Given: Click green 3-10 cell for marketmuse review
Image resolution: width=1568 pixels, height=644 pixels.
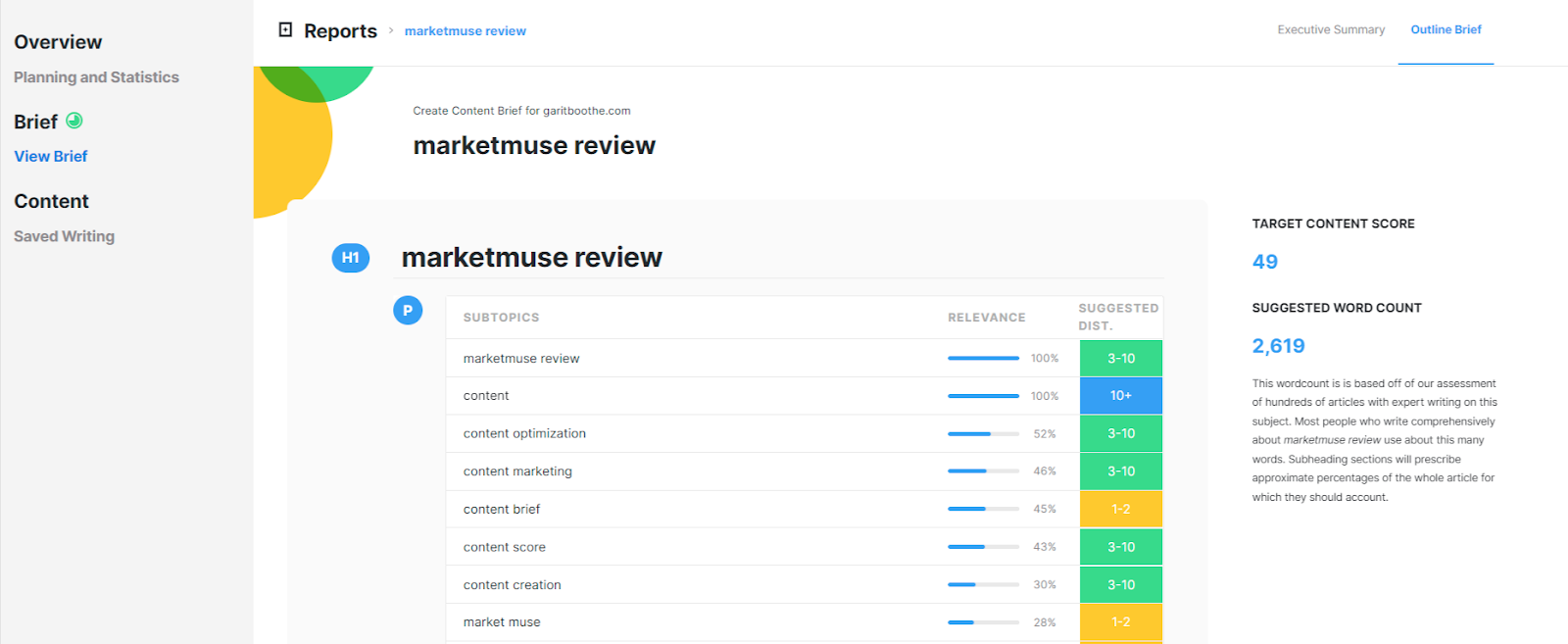Looking at the screenshot, I should 1121,359.
